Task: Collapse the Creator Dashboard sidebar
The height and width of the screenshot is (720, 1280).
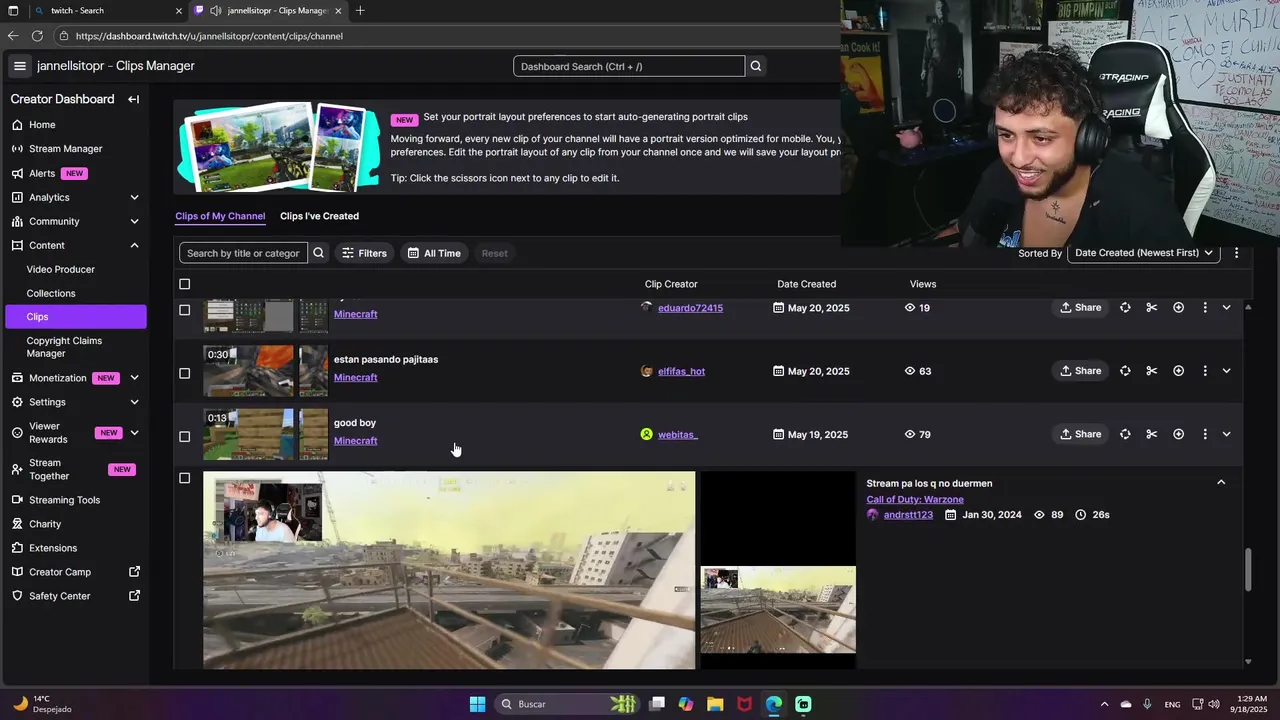Action: (133, 99)
